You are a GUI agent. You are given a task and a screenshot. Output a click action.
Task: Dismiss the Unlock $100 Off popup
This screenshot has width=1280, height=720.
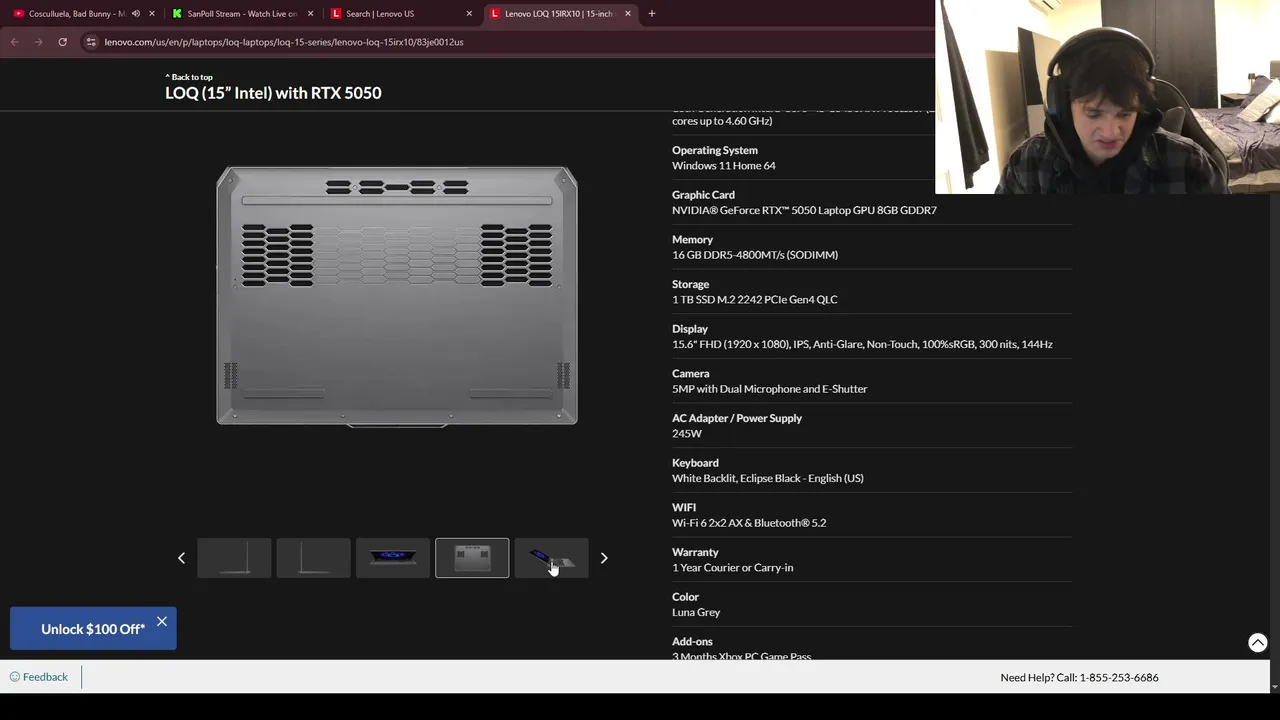(162, 622)
